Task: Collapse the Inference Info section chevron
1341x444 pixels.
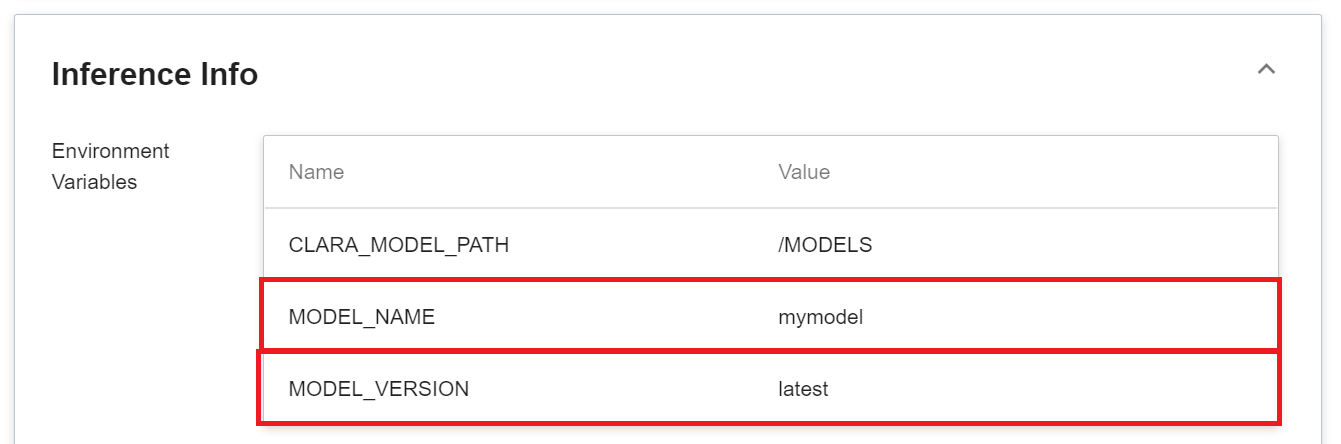Action: [x=1266, y=70]
